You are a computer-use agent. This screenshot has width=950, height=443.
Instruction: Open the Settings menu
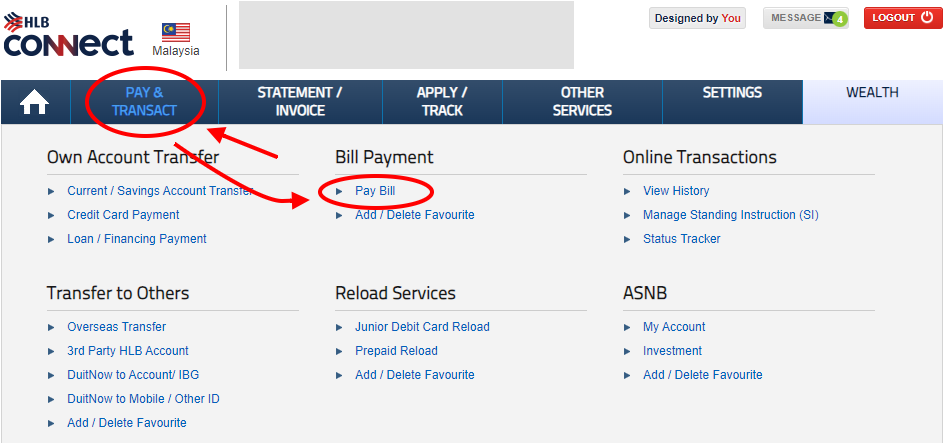click(732, 93)
